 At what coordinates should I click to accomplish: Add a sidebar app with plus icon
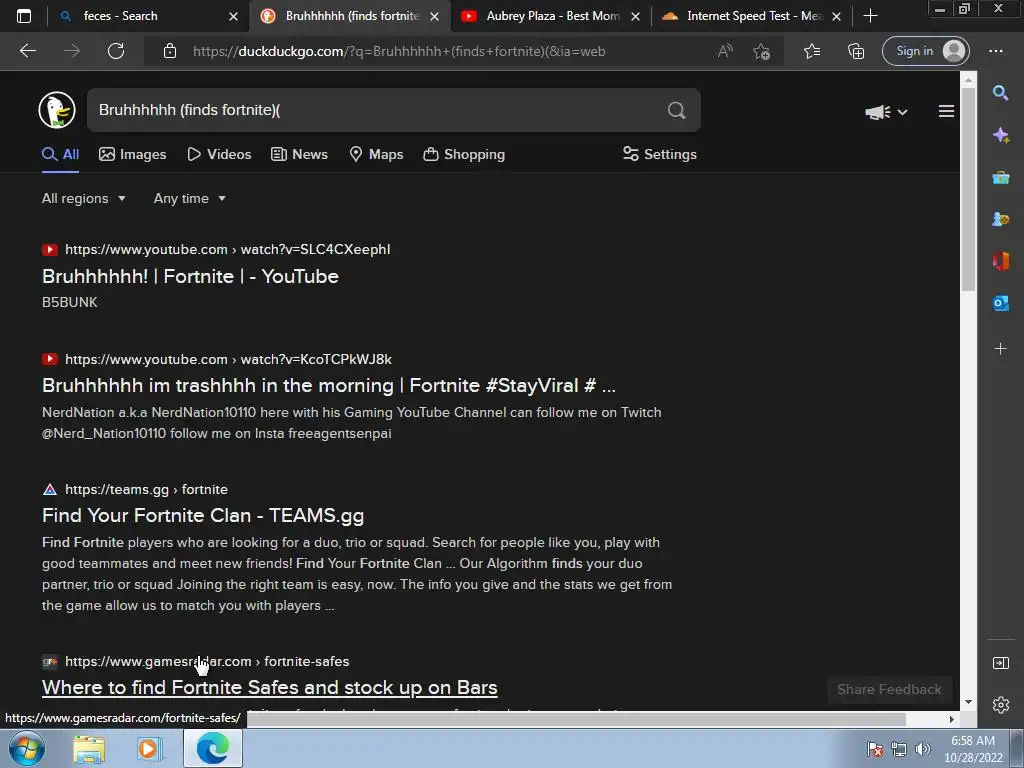1000,349
